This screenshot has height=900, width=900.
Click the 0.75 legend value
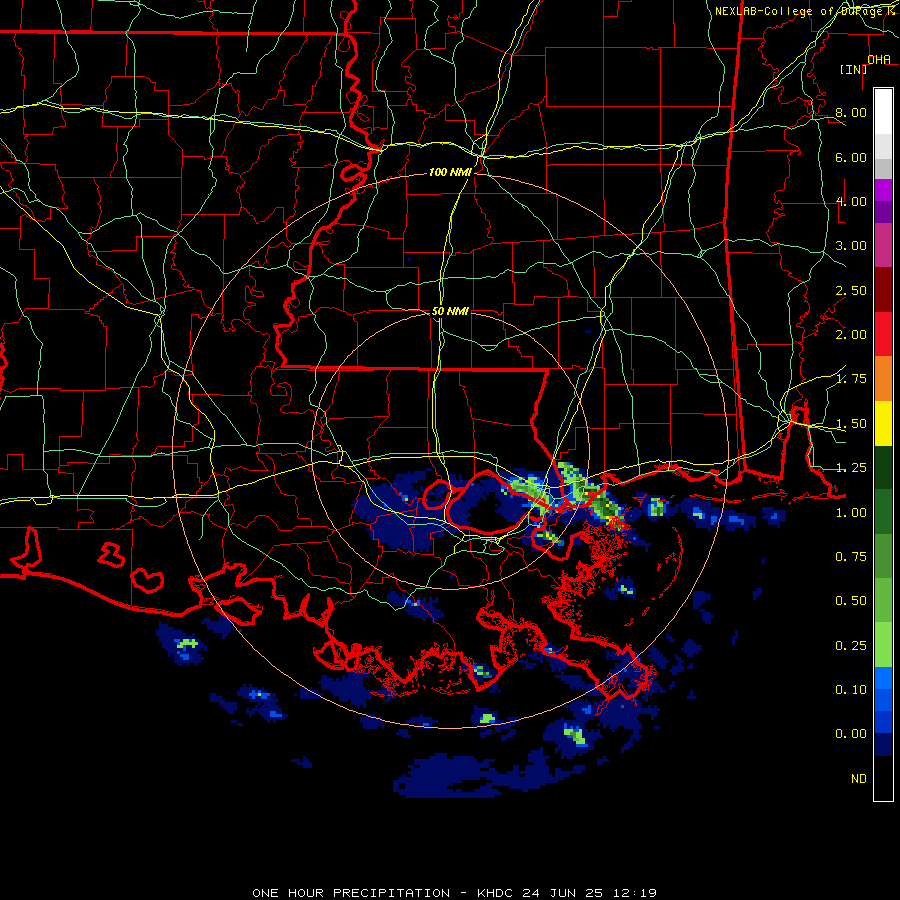[851, 557]
